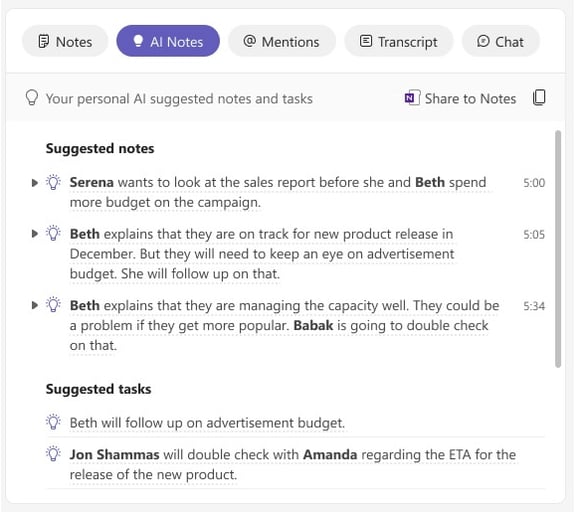The image size is (576, 512).
Task: Click the Suggested tasks heading
Action: click(x=98, y=389)
